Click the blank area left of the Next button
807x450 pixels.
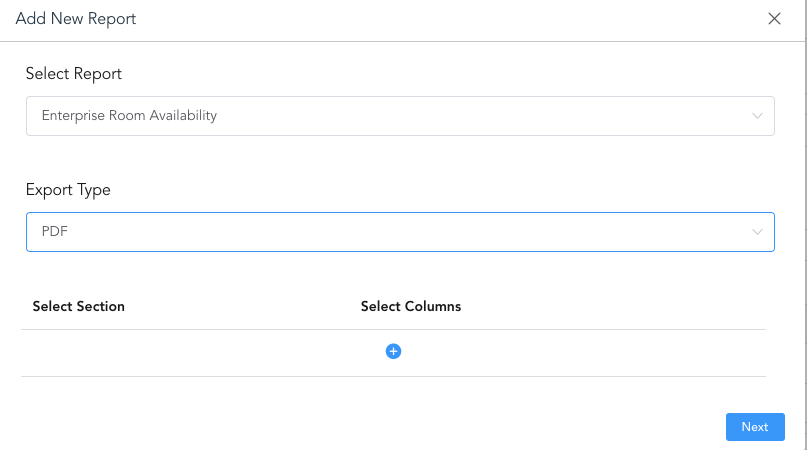[500, 427]
